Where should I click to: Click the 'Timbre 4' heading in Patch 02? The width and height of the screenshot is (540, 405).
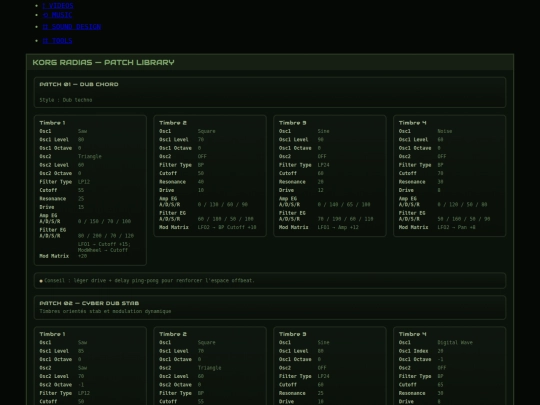(x=413, y=334)
